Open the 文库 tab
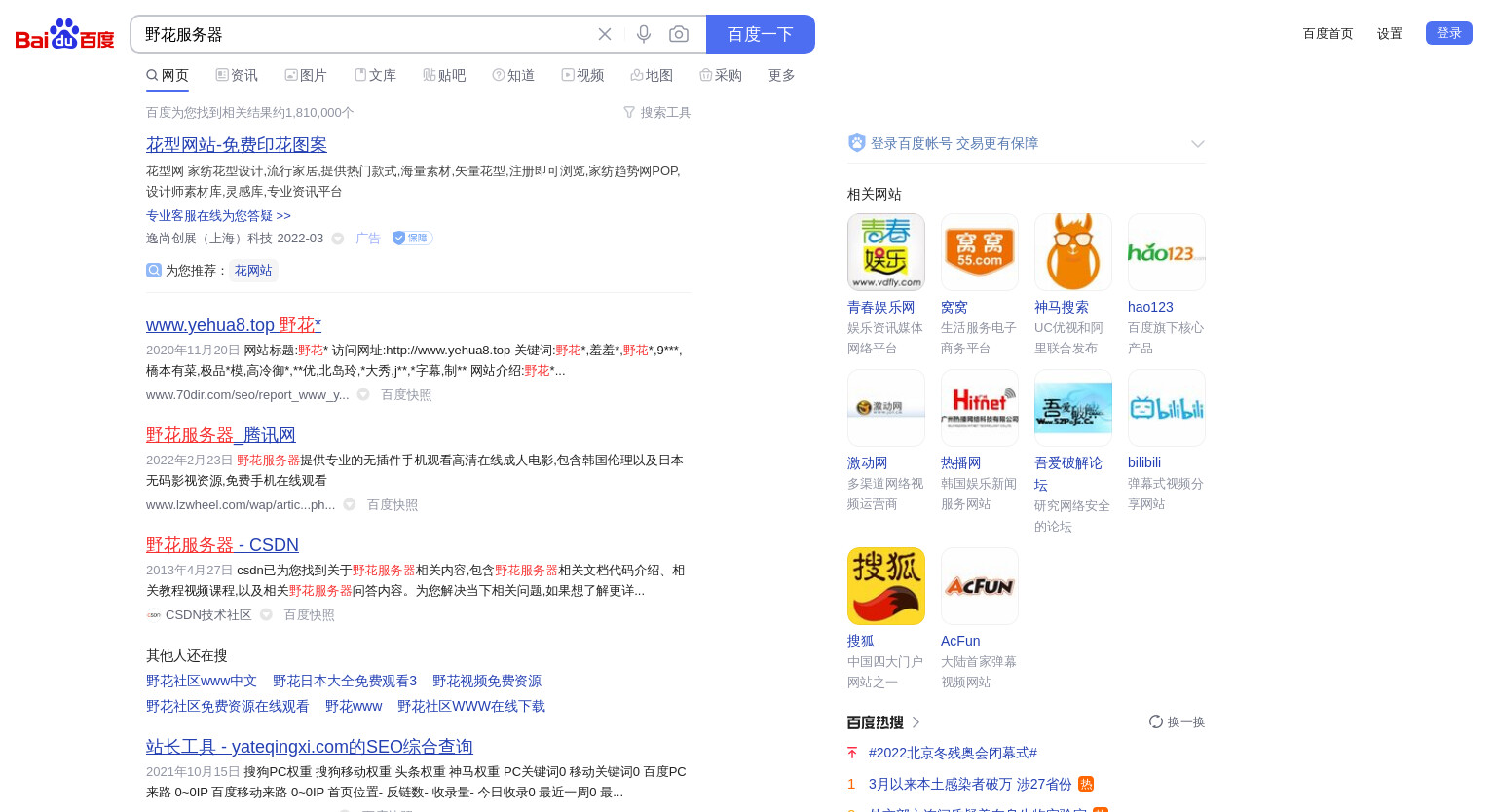The image size is (1496, 812). (375, 75)
